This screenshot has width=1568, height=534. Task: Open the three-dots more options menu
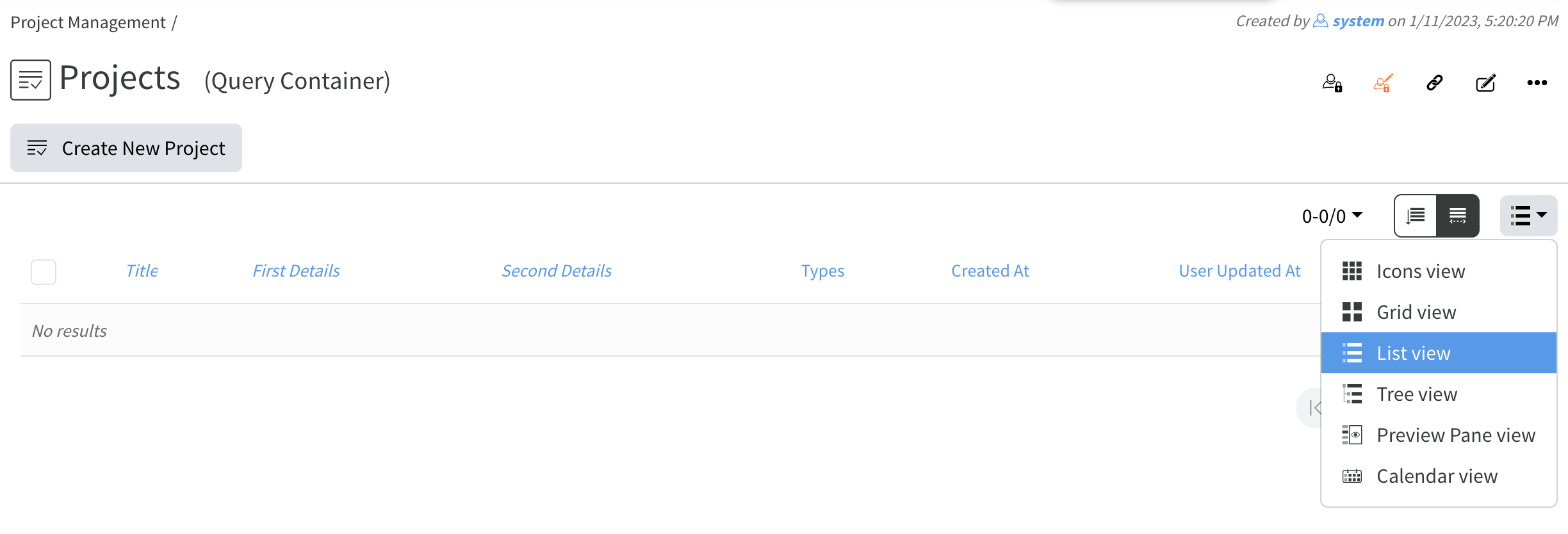[x=1537, y=83]
